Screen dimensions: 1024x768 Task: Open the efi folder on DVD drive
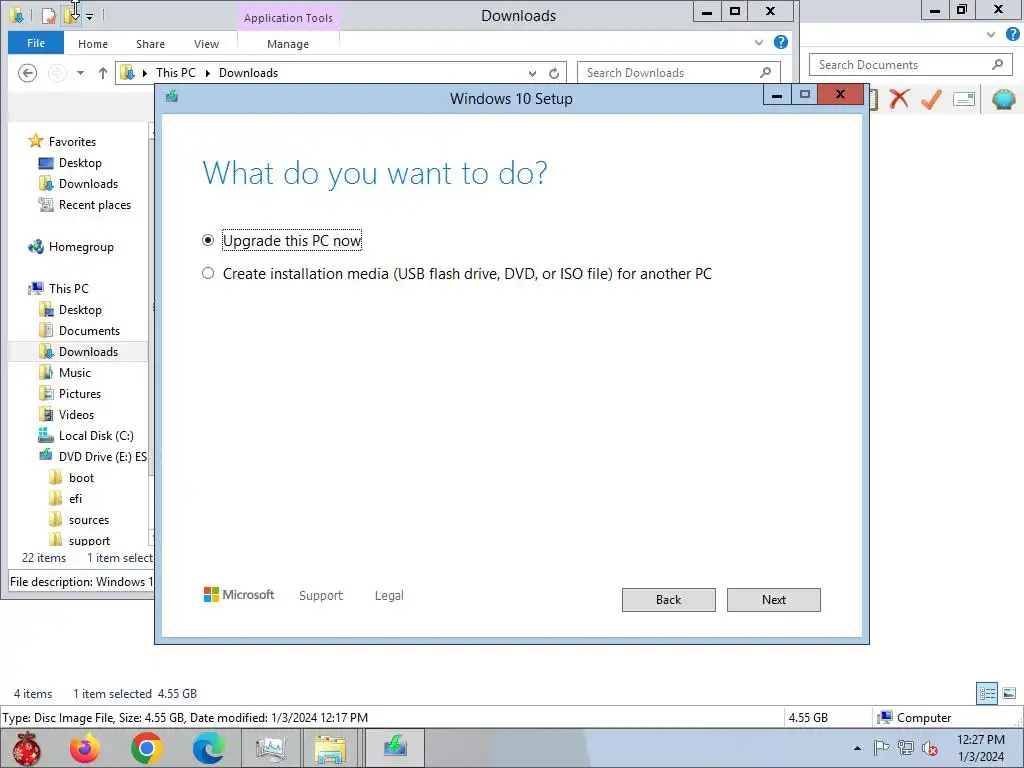point(75,498)
